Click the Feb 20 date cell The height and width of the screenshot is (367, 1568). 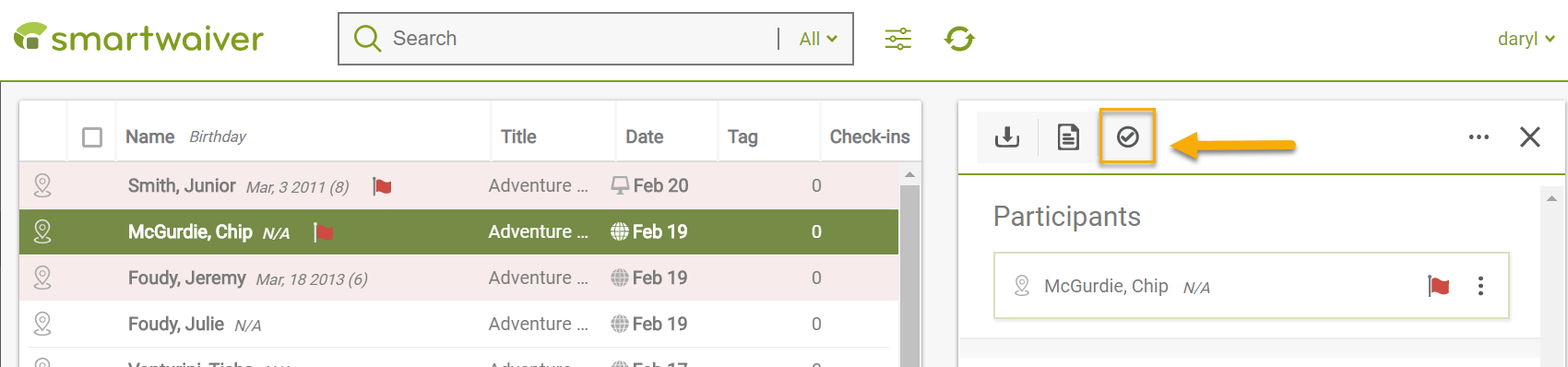click(x=660, y=185)
